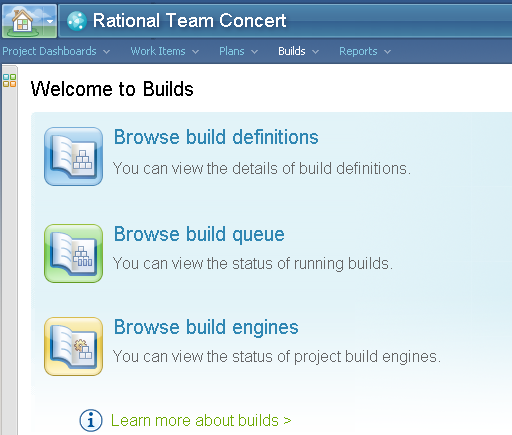Follow the Browse build engines link
This screenshot has width=512, height=435.
pyautogui.click(x=206, y=328)
